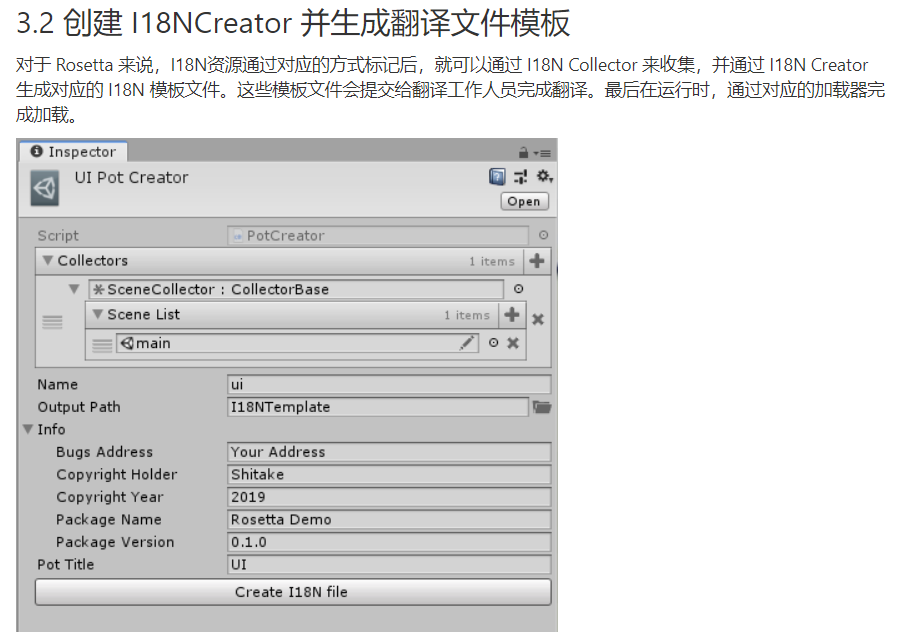Click the UI Pot Creator title text

tap(132, 177)
